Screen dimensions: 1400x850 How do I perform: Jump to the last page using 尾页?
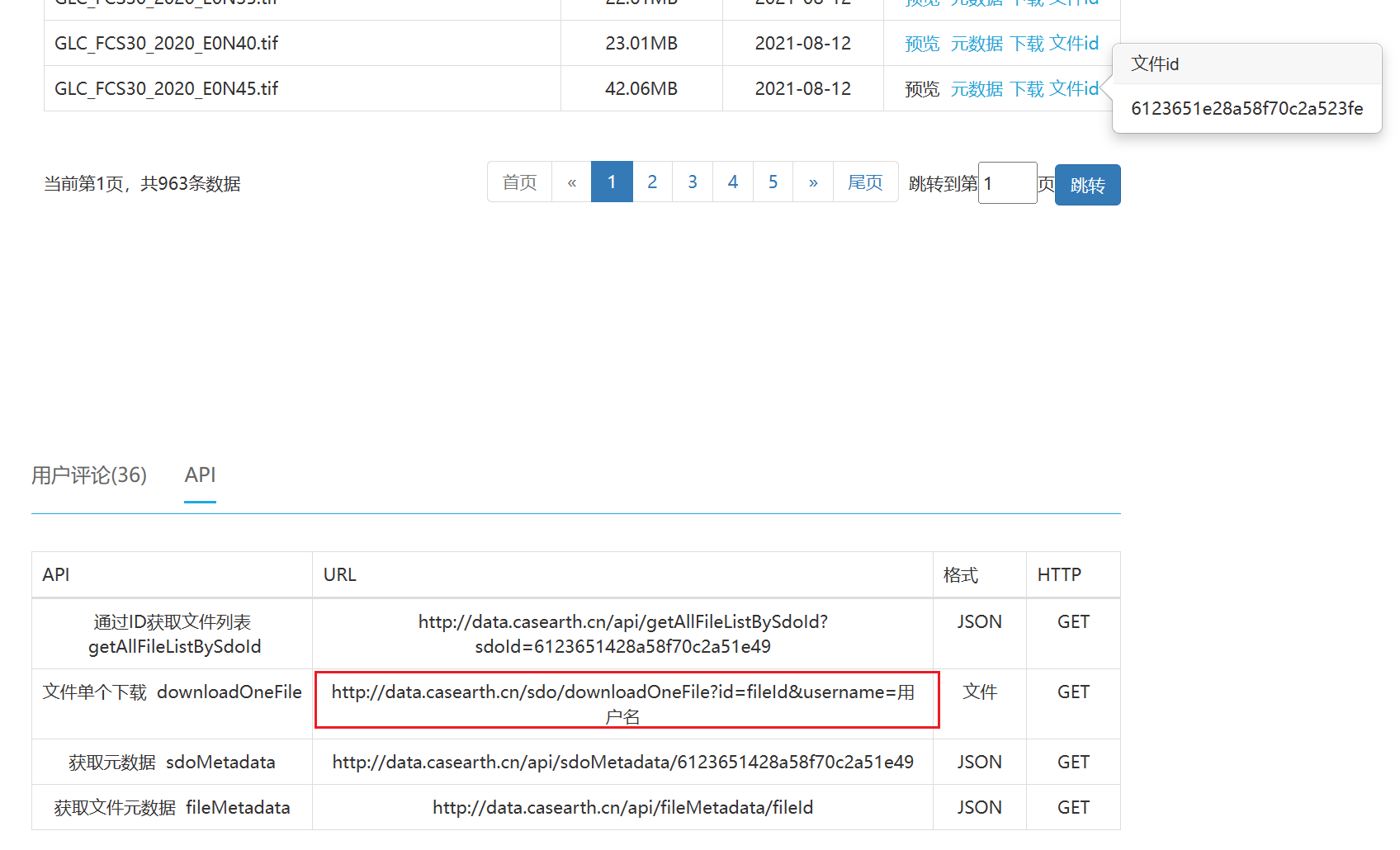(865, 182)
